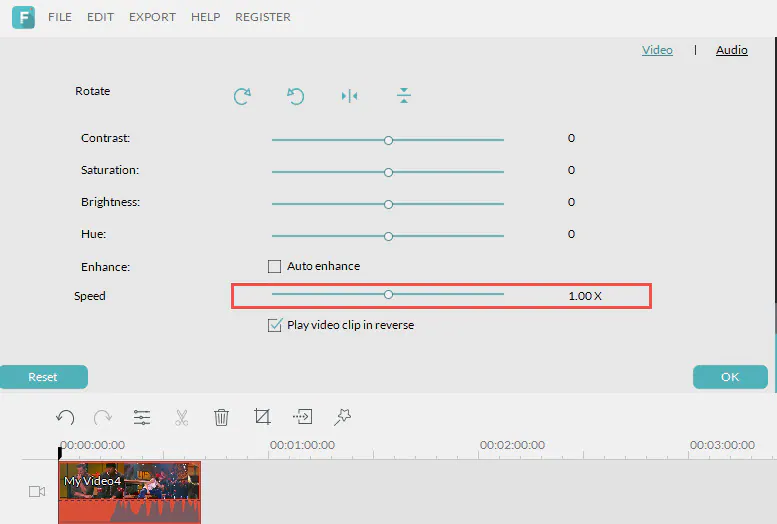Click the Rotate label

pos(93,91)
